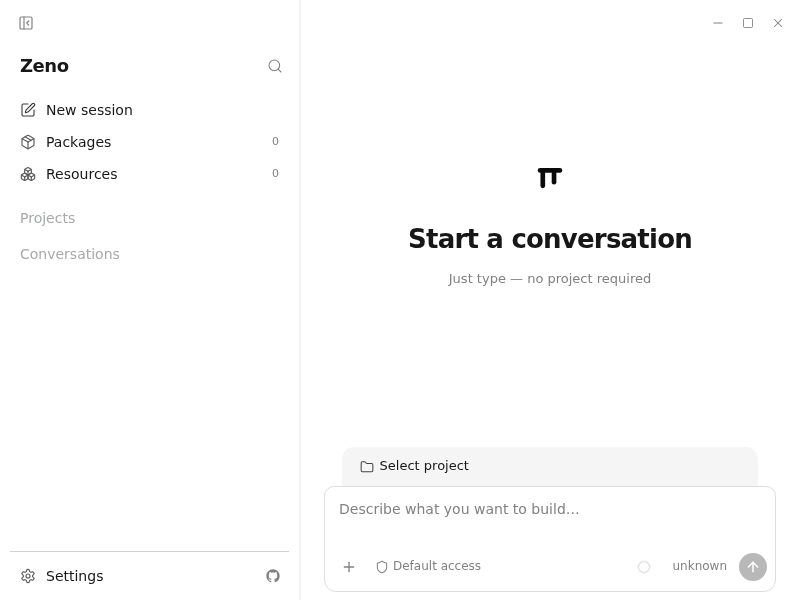Open the GitHub link icon

tap(273, 576)
